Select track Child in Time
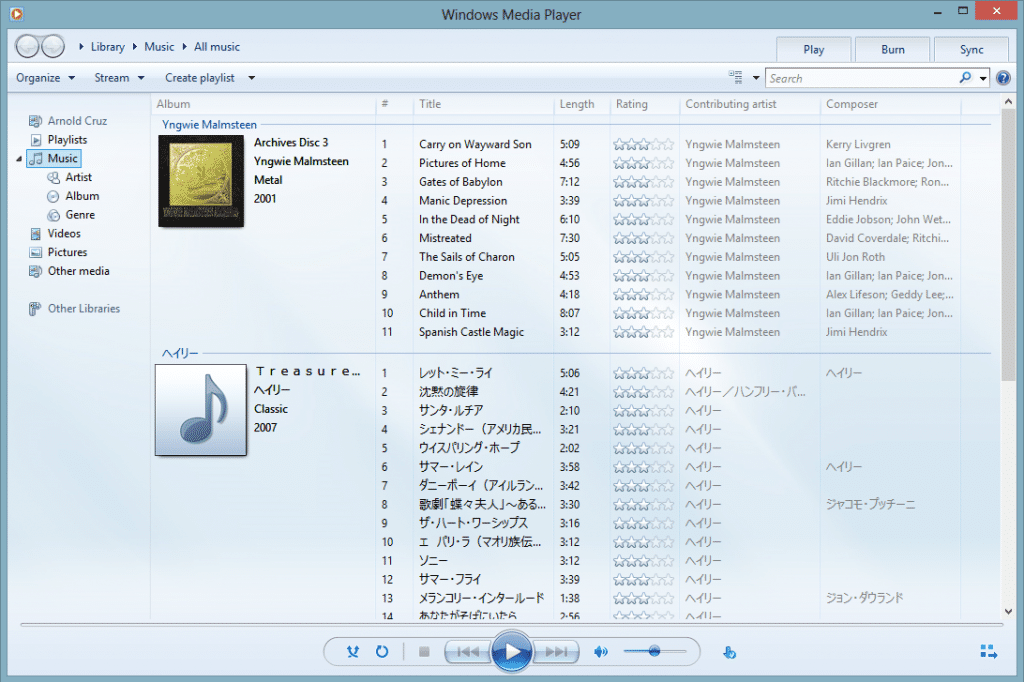 coord(453,313)
